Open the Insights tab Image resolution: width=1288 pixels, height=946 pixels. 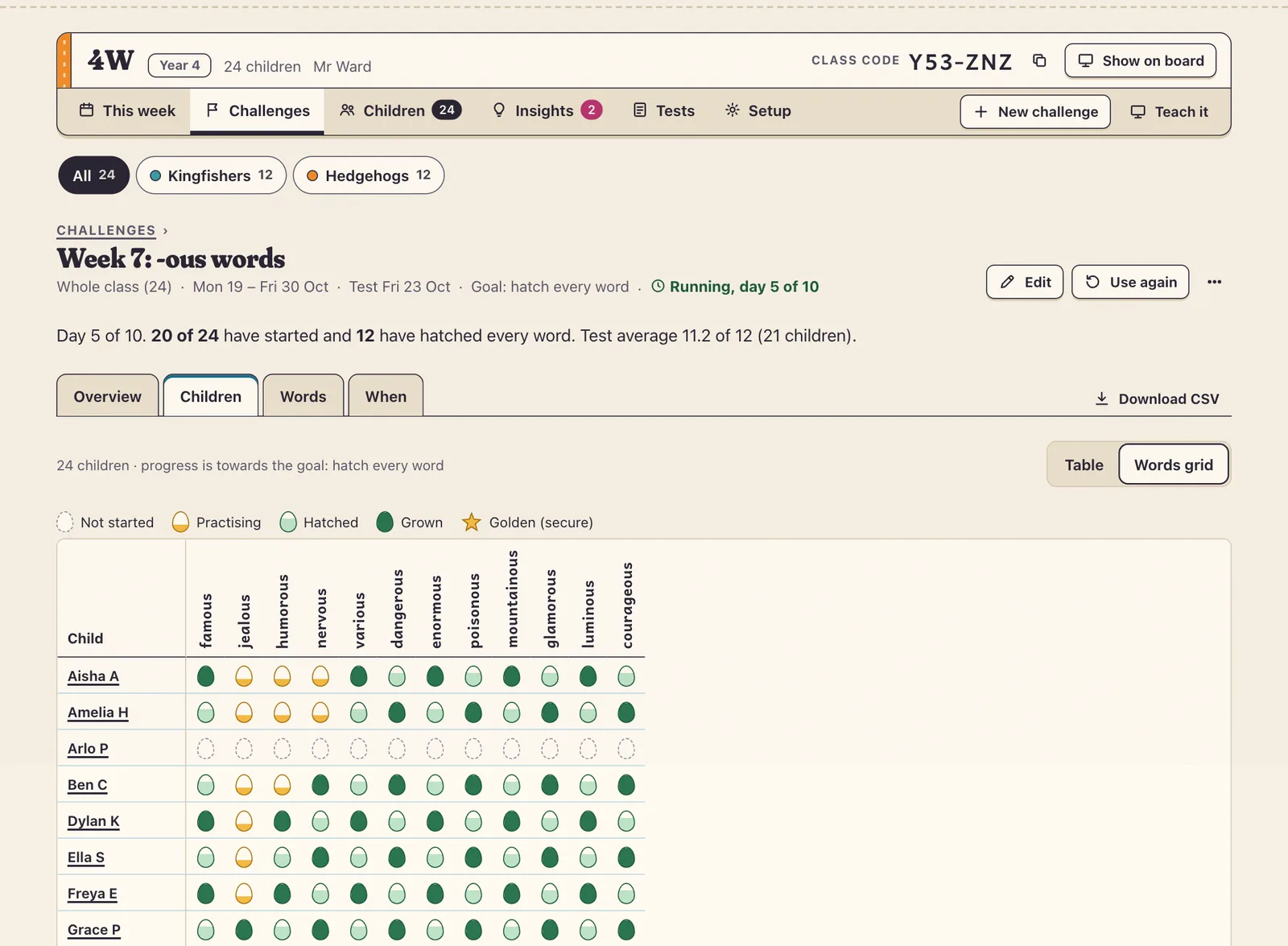pos(547,111)
